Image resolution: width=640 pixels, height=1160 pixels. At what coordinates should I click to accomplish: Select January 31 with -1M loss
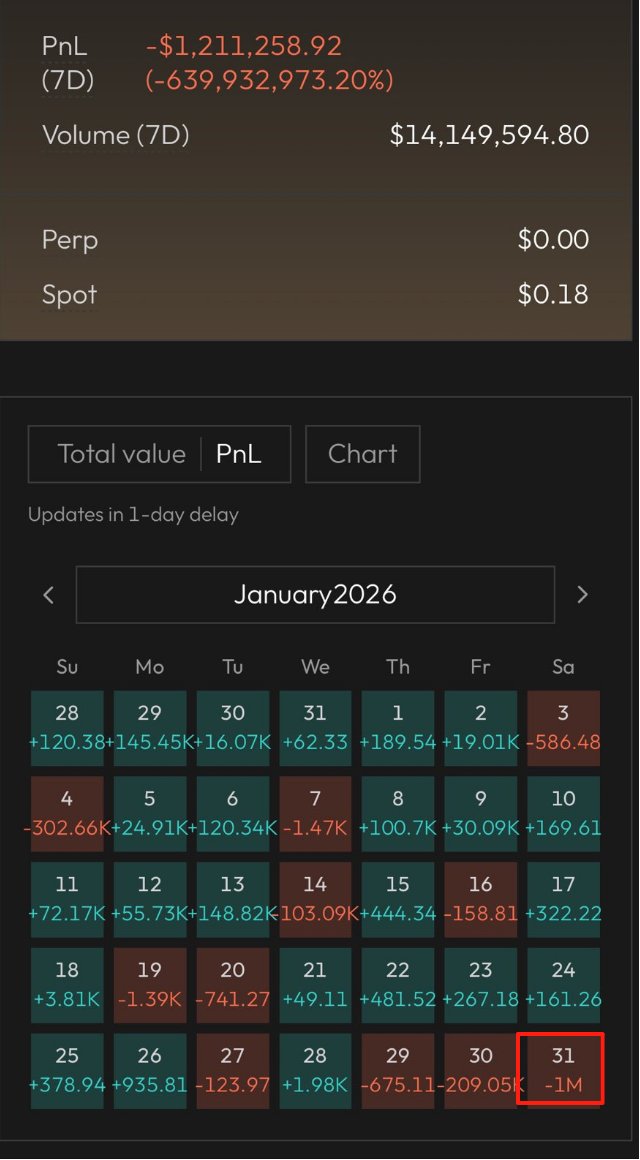point(564,1070)
